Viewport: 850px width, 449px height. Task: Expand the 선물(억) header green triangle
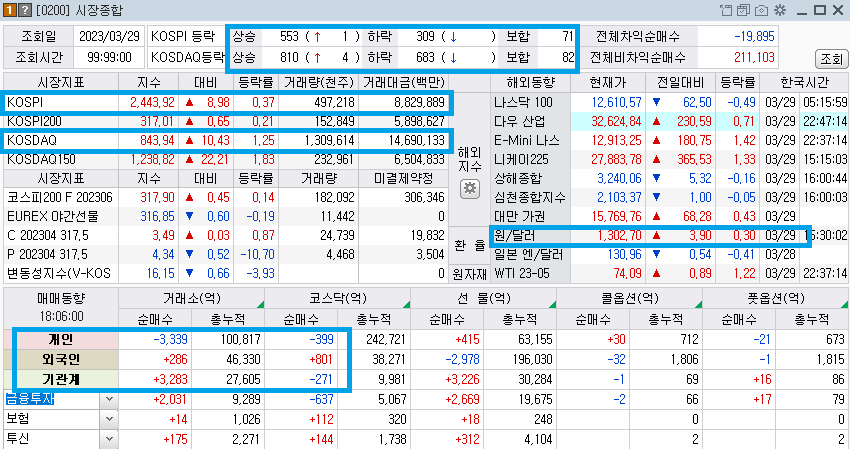click(552, 304)
